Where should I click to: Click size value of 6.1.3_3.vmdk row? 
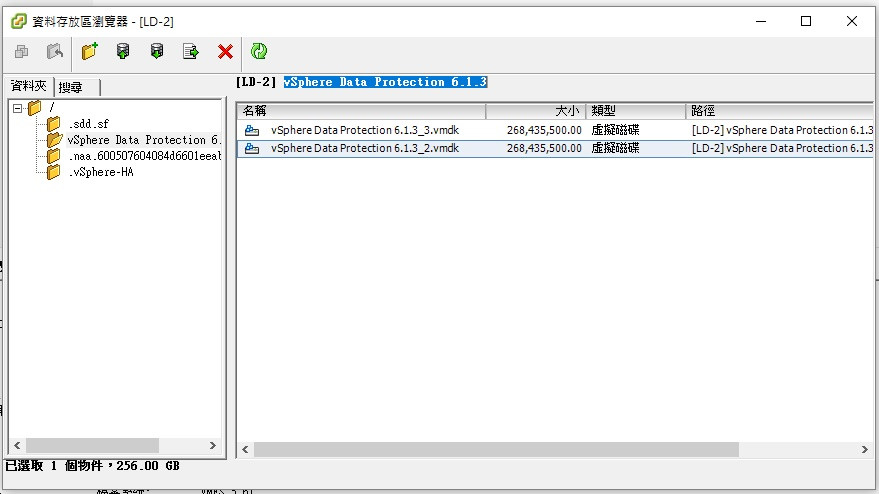pos(544,130)
